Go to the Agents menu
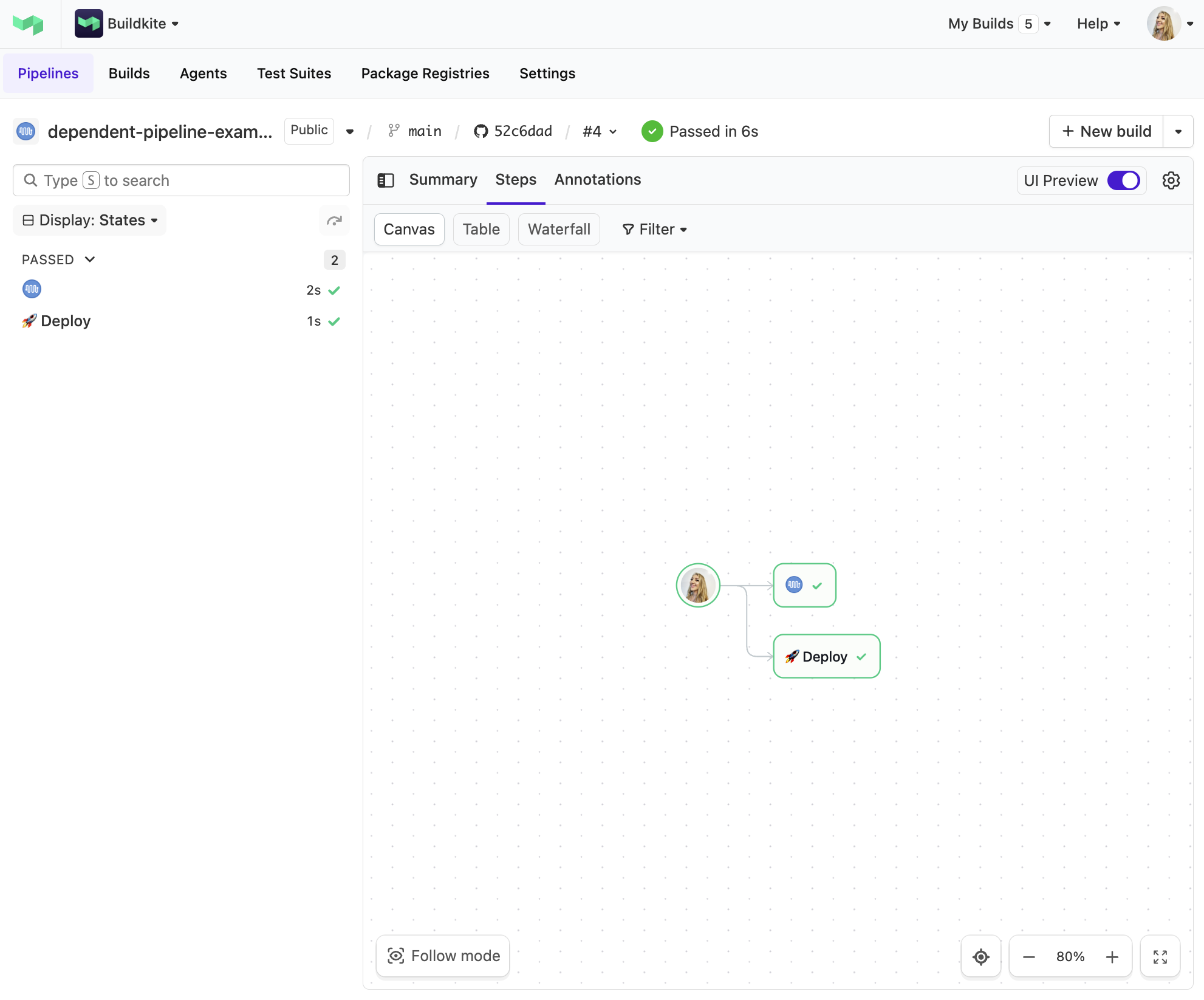Image resolution: width=1204 pixels, height=1000 pixels. (x=203, y=74)
